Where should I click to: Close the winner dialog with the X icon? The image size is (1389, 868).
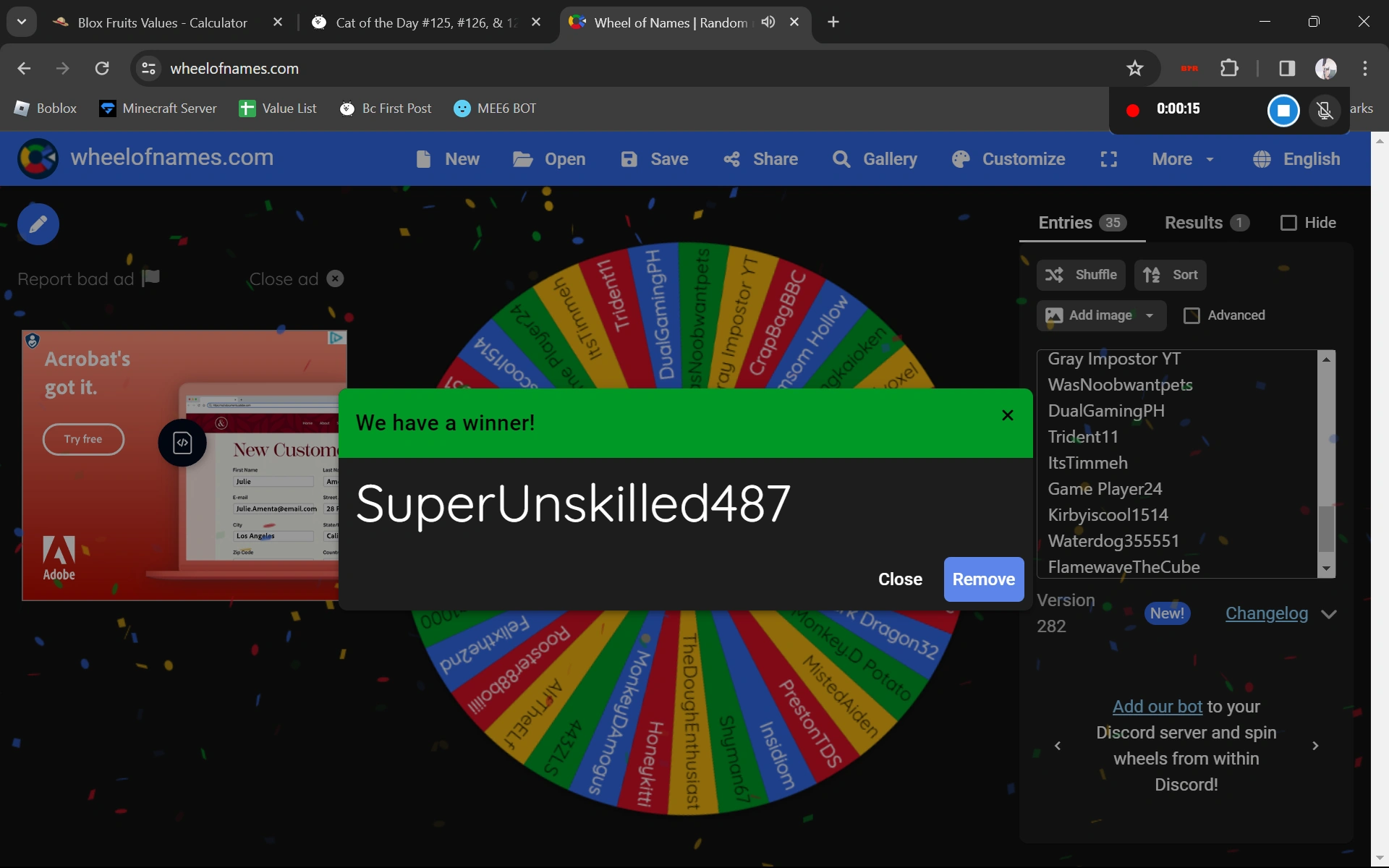(1008, 415)
